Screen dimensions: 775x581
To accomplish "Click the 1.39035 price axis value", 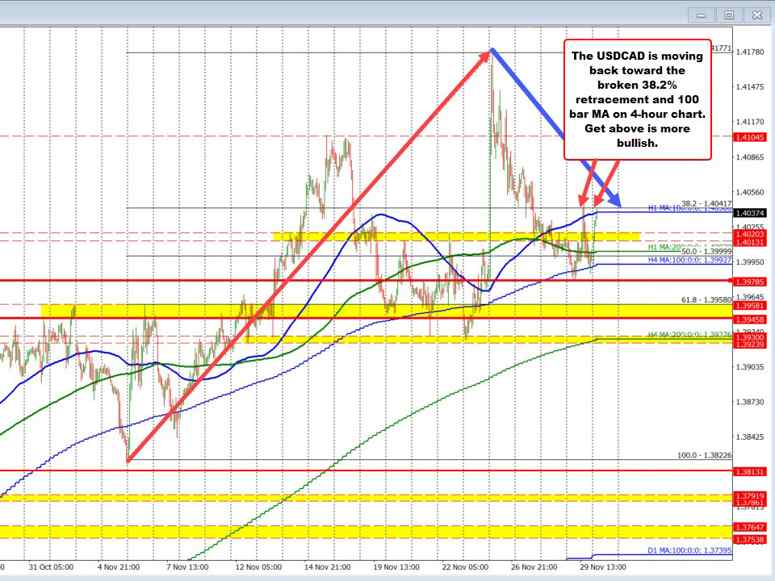I will pyautogui.click(x=750, y=367).
